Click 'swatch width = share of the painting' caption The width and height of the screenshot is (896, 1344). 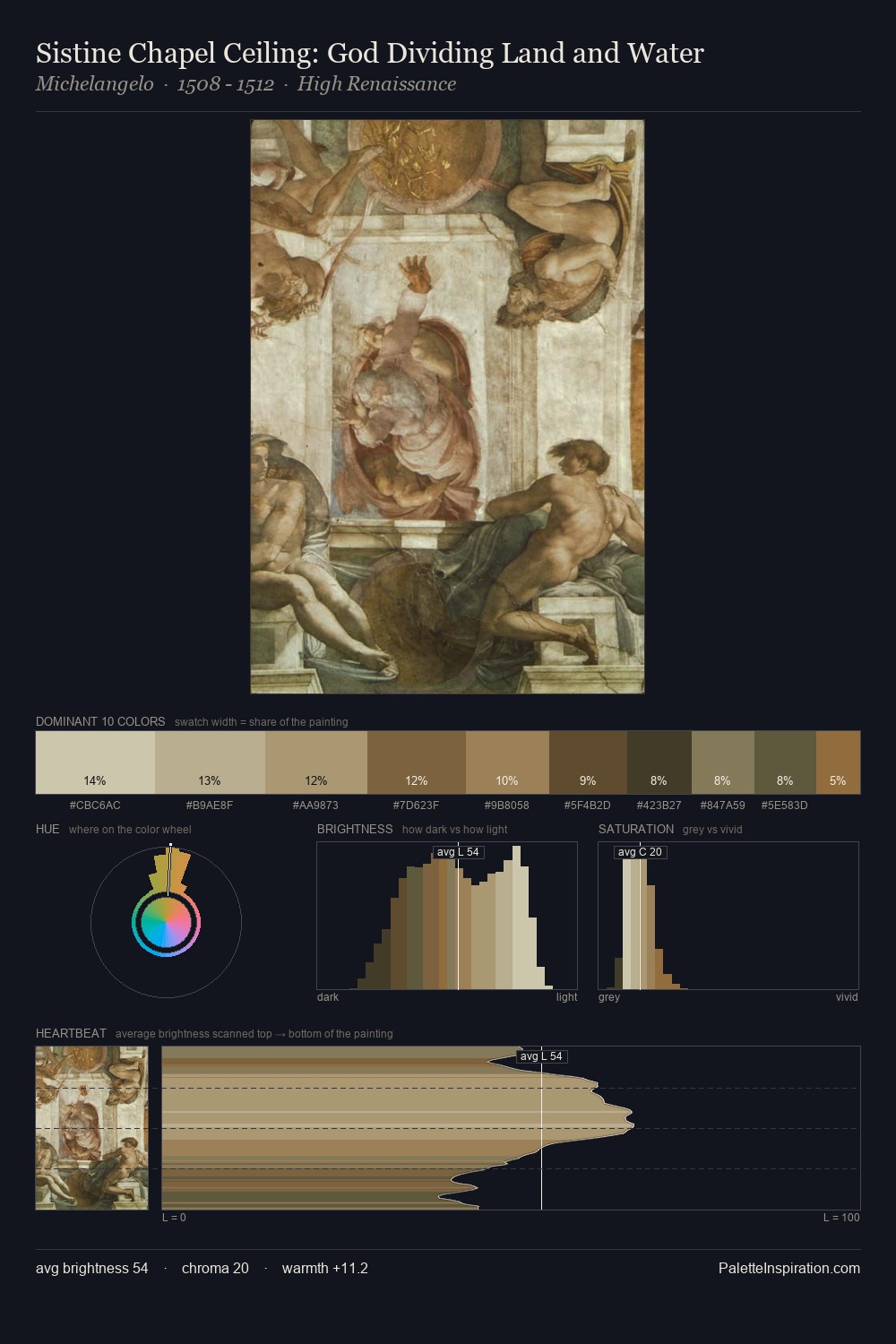[262, 722]
